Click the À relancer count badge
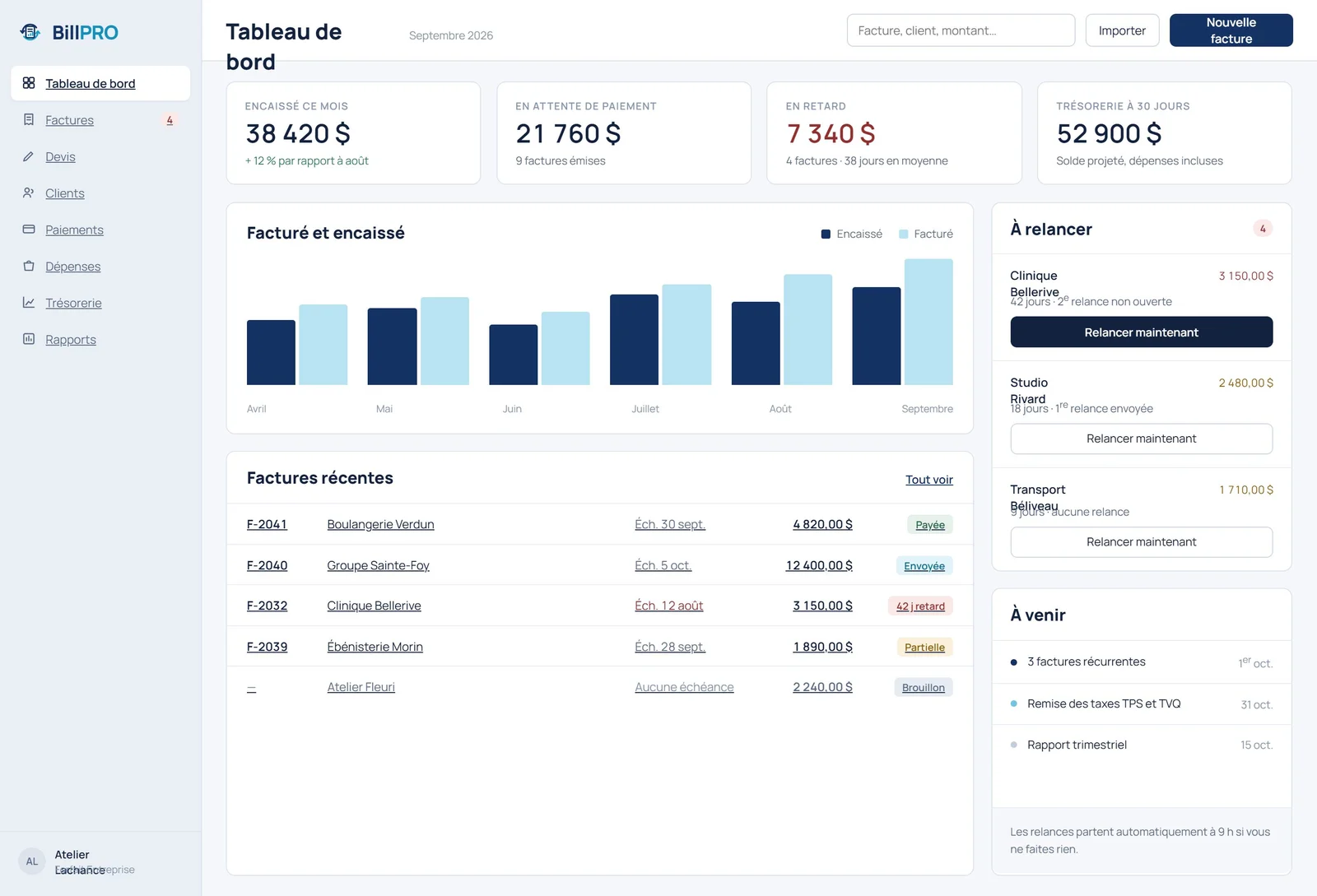The height and width of the screenshot is (896, 1317). (1263, 229)
